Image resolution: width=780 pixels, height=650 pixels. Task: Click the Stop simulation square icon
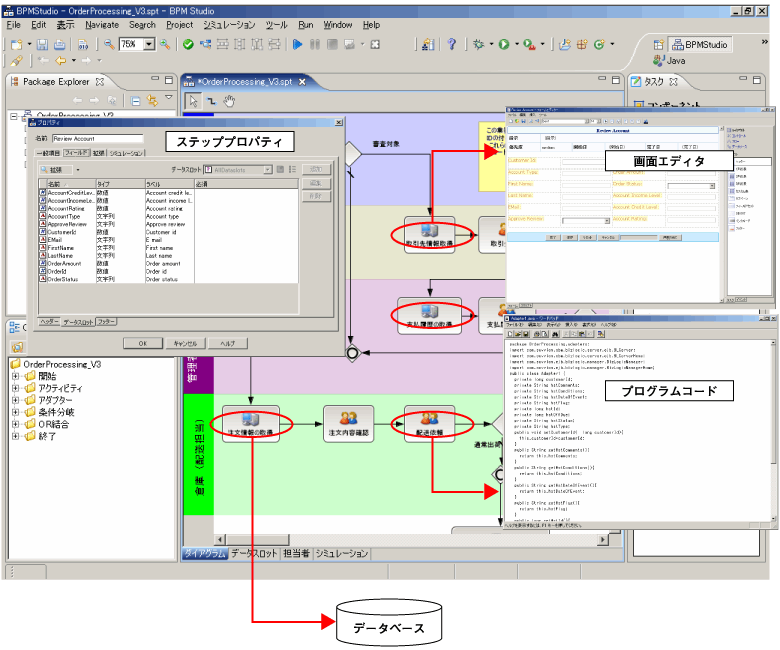click(x=332, y=45)
